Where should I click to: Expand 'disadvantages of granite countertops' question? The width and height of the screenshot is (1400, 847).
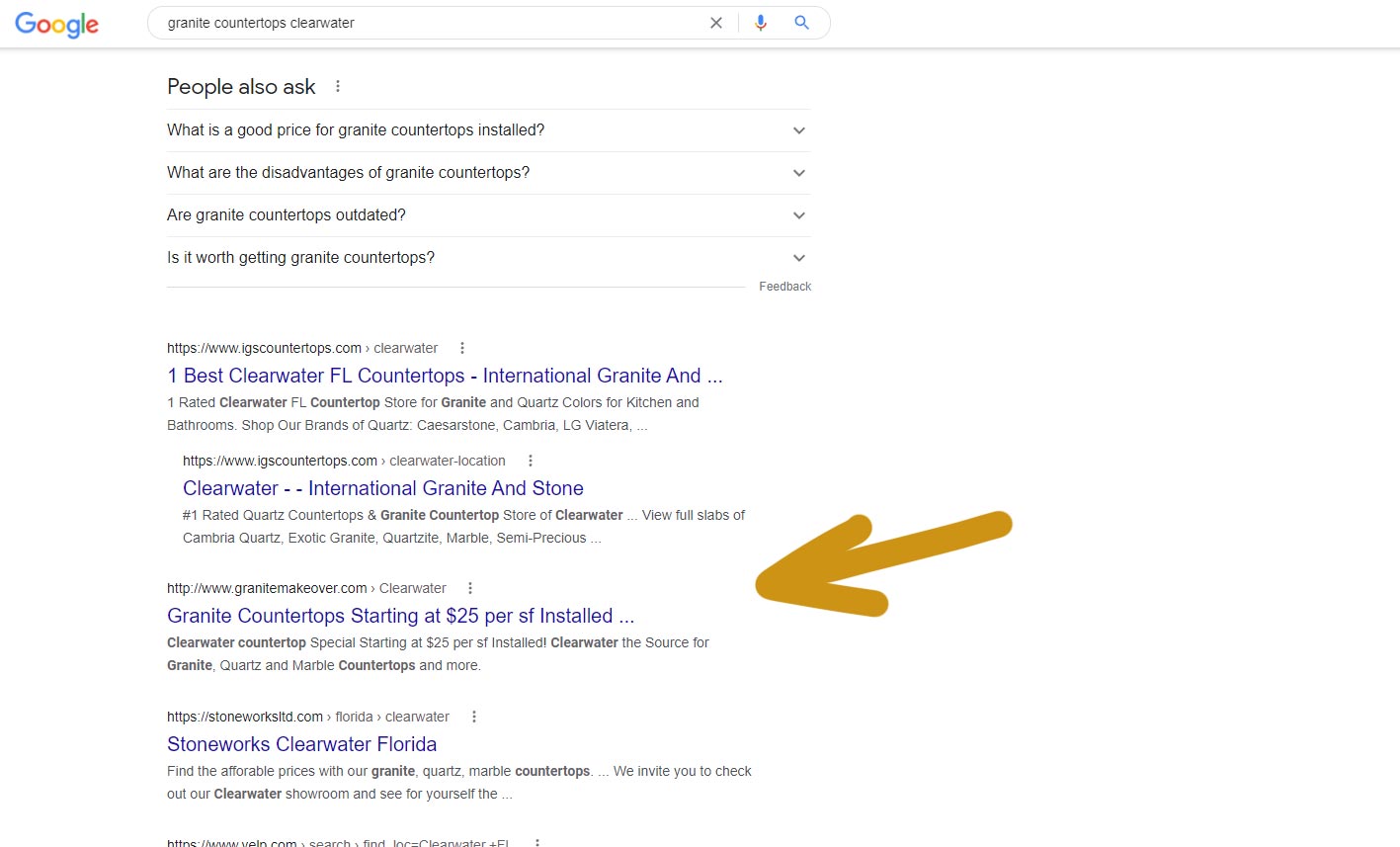tap(488, 173)
